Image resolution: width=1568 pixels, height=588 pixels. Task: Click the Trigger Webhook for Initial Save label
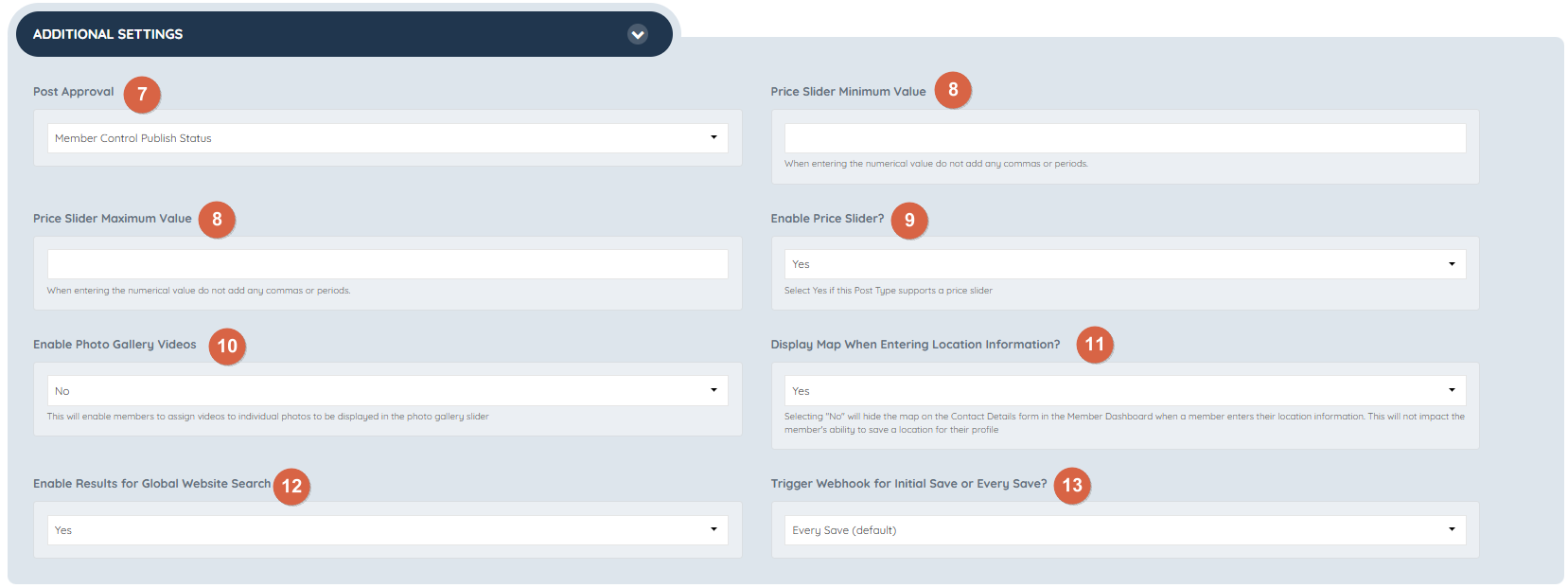tap(908, 484)
